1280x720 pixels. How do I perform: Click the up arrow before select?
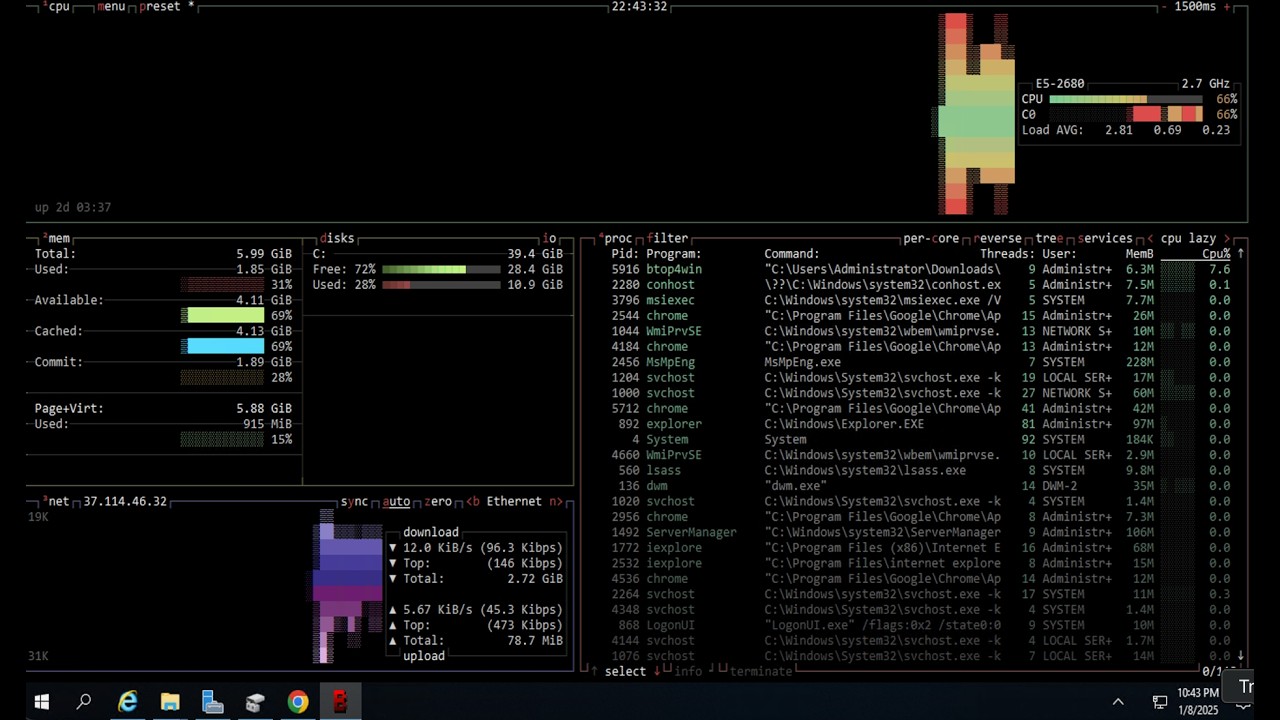point(594,672)
